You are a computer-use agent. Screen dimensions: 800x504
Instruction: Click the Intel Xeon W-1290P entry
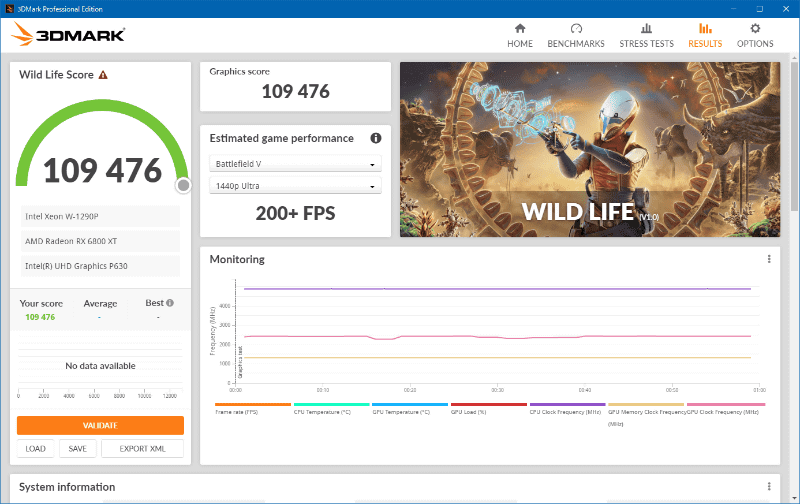click(101, 216)
